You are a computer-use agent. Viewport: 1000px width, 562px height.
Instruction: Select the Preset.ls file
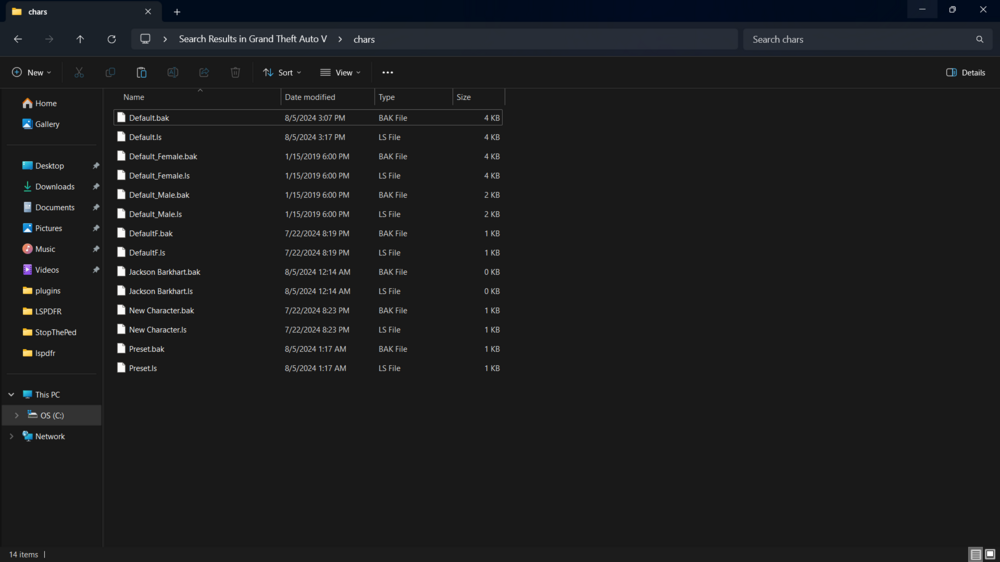(308, 368)
